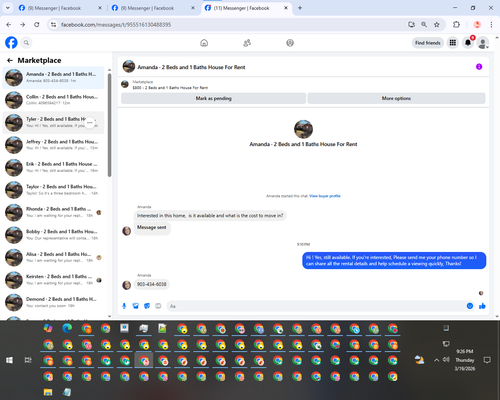Viewport: 500px width, 400px height.
Task: Click the phone number message 903-434-6038
Action: click(152, 284)
